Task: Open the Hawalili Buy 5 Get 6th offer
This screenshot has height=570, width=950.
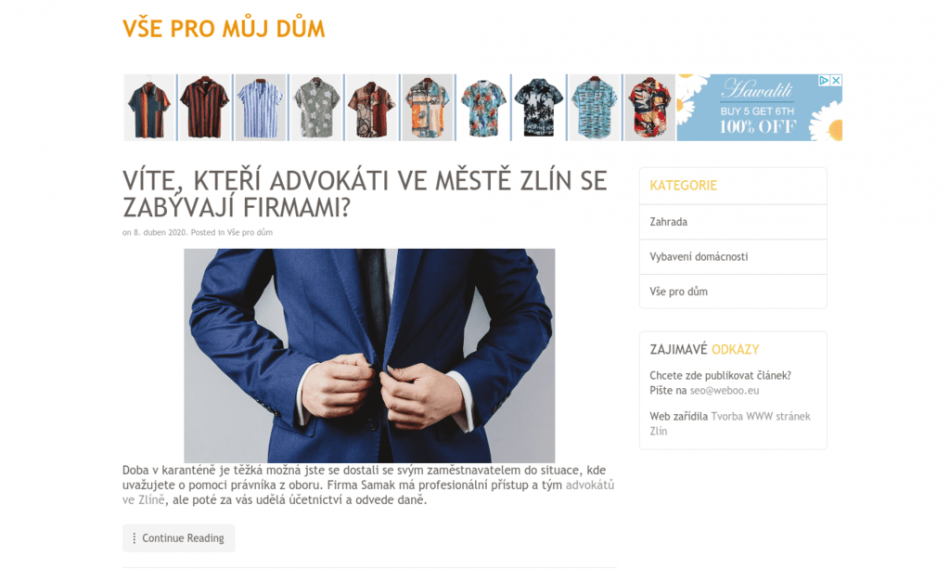Action: pos(757,108)
